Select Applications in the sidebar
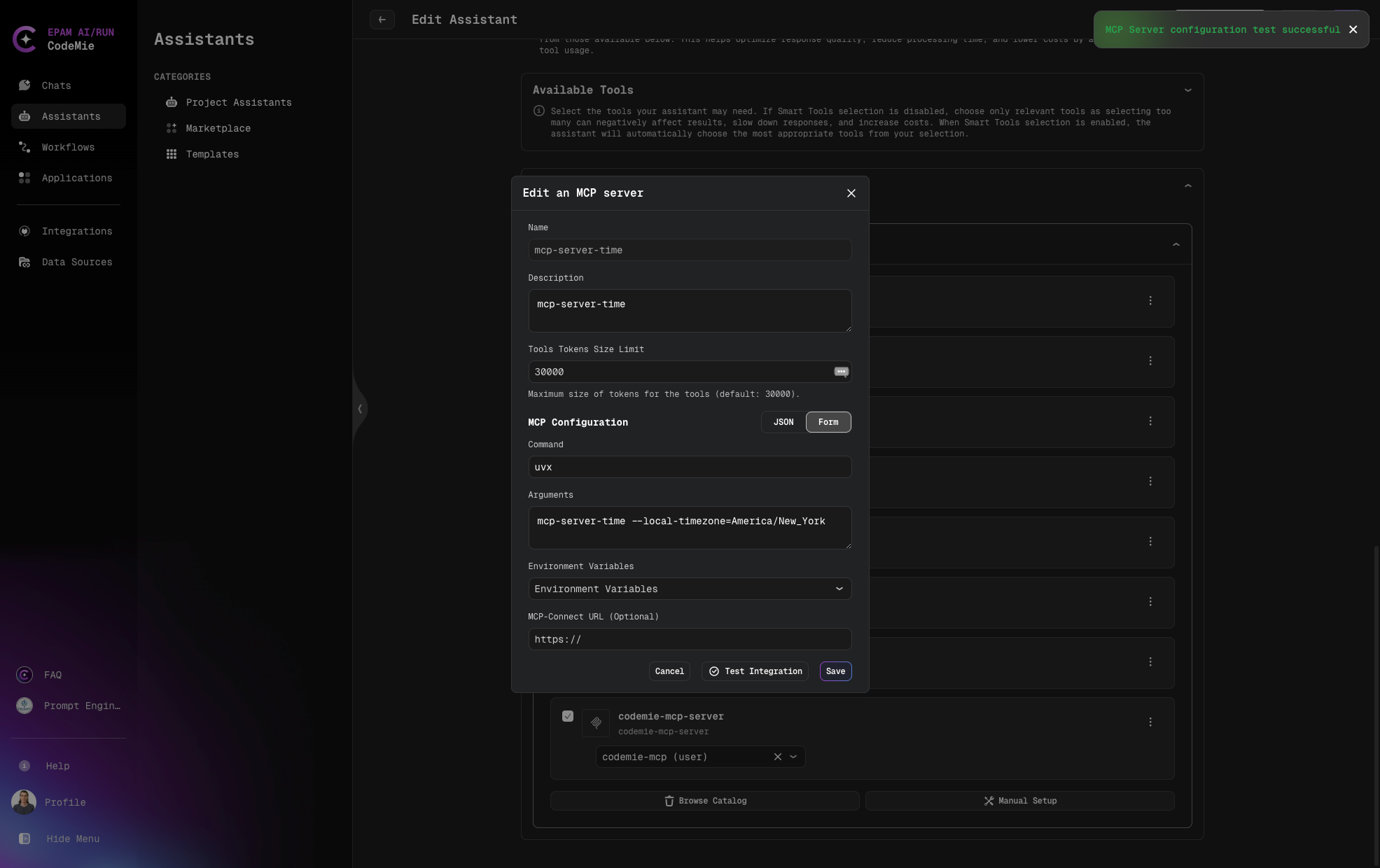Image resolution: width=1380 pixels, height=868 pixels. [77, 178]
